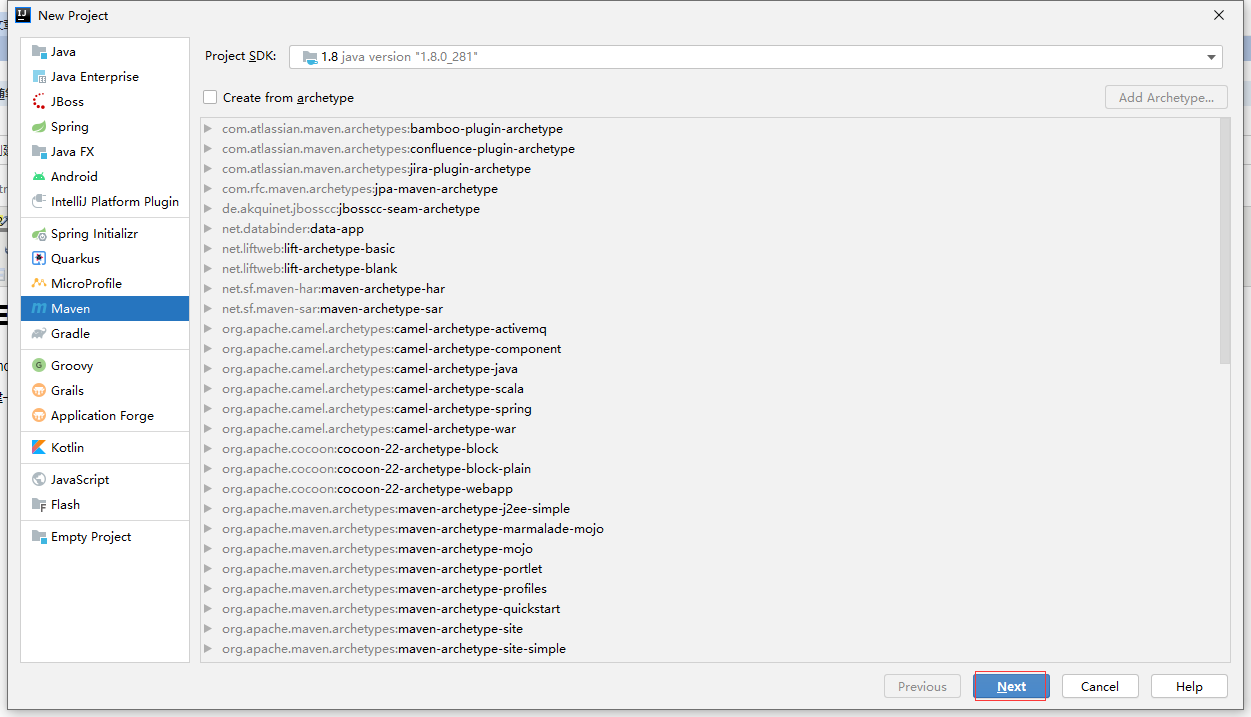Image resolution: width=1251 pixels, height=717 pixels.
Task: Close the New Project dialog
Action: click(x=1219, y=16)
